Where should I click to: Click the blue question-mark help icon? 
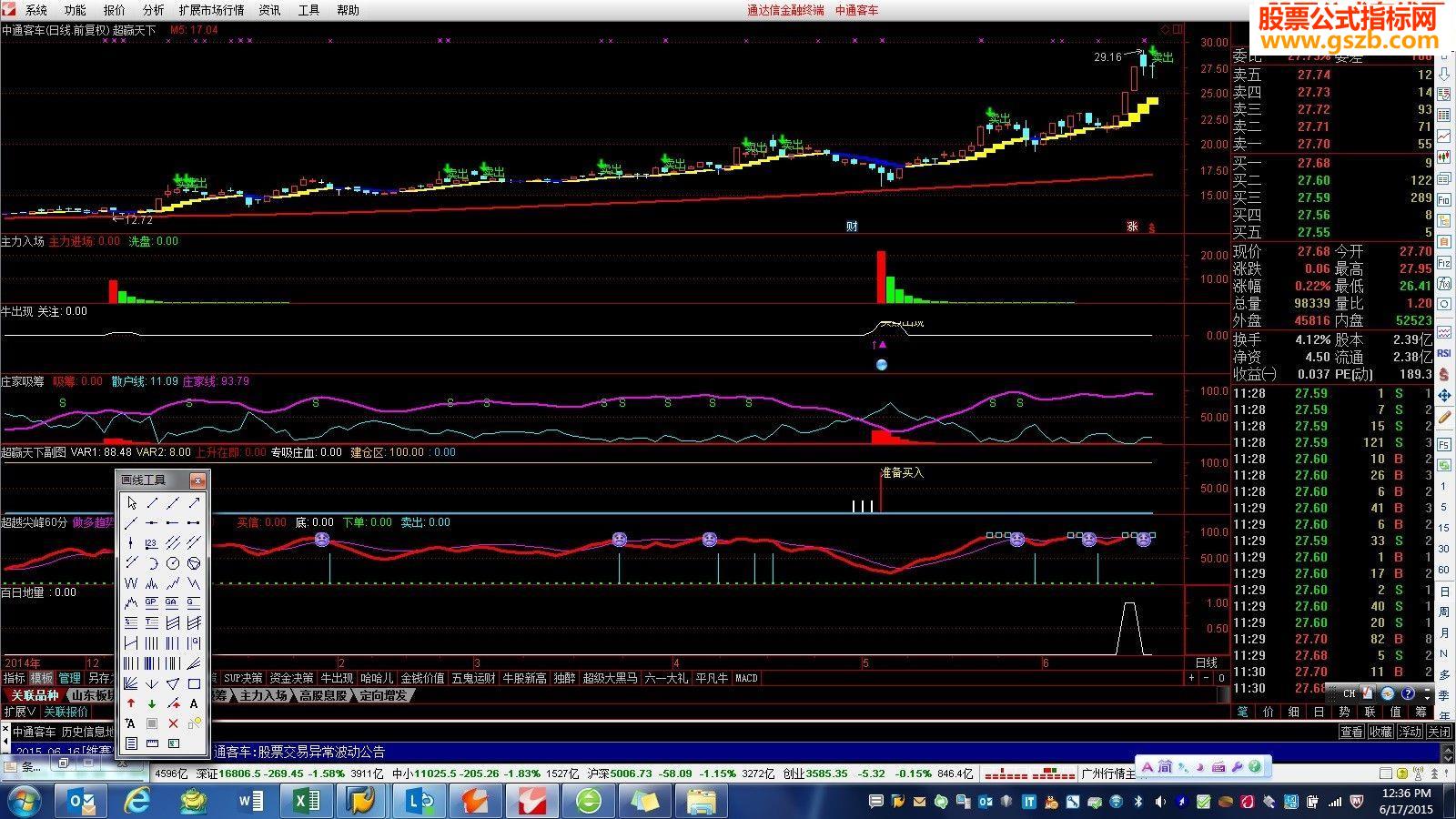coord(1408,694)
